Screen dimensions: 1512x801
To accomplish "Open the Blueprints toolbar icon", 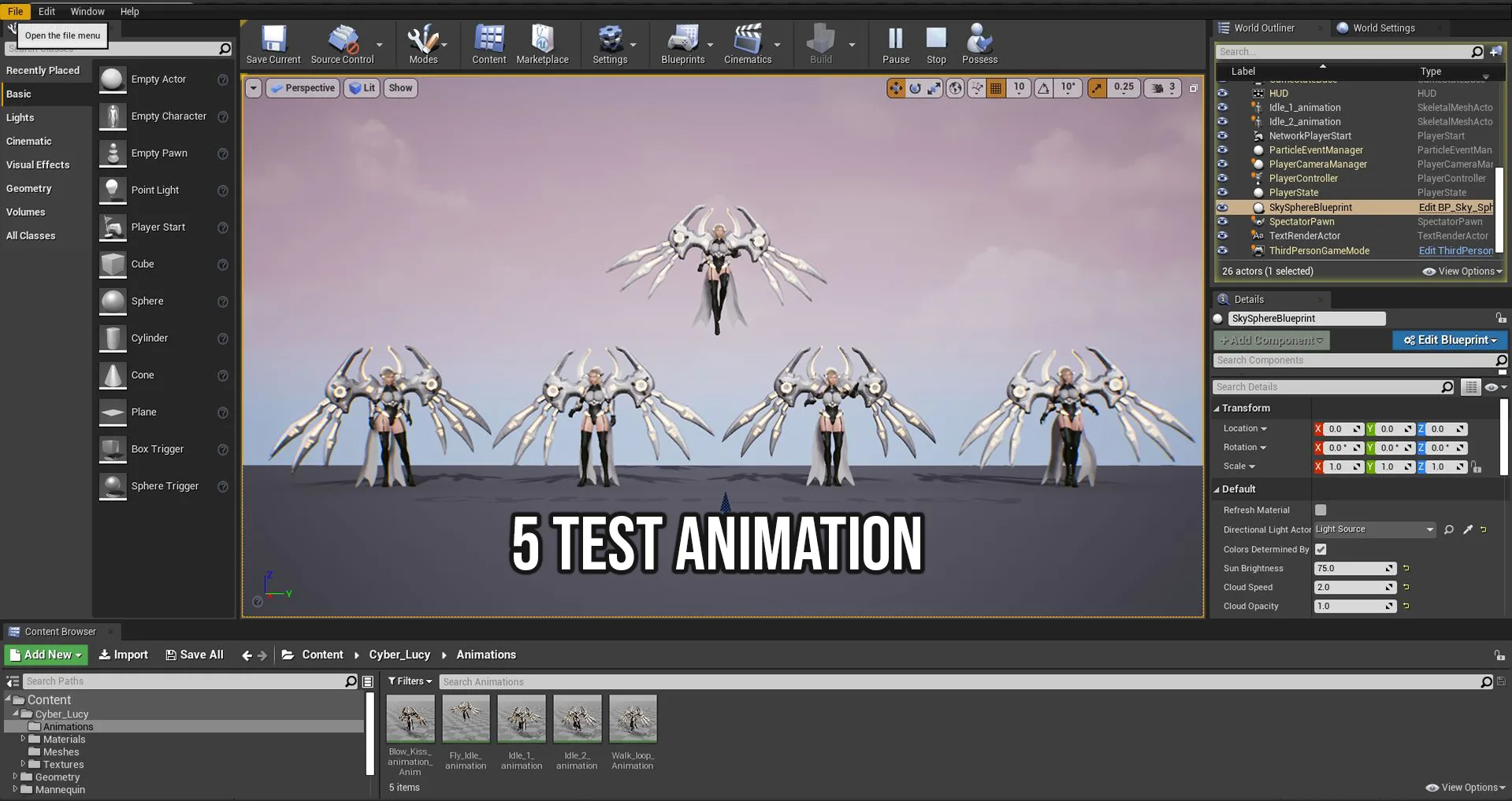I will (x=682, y=44).
